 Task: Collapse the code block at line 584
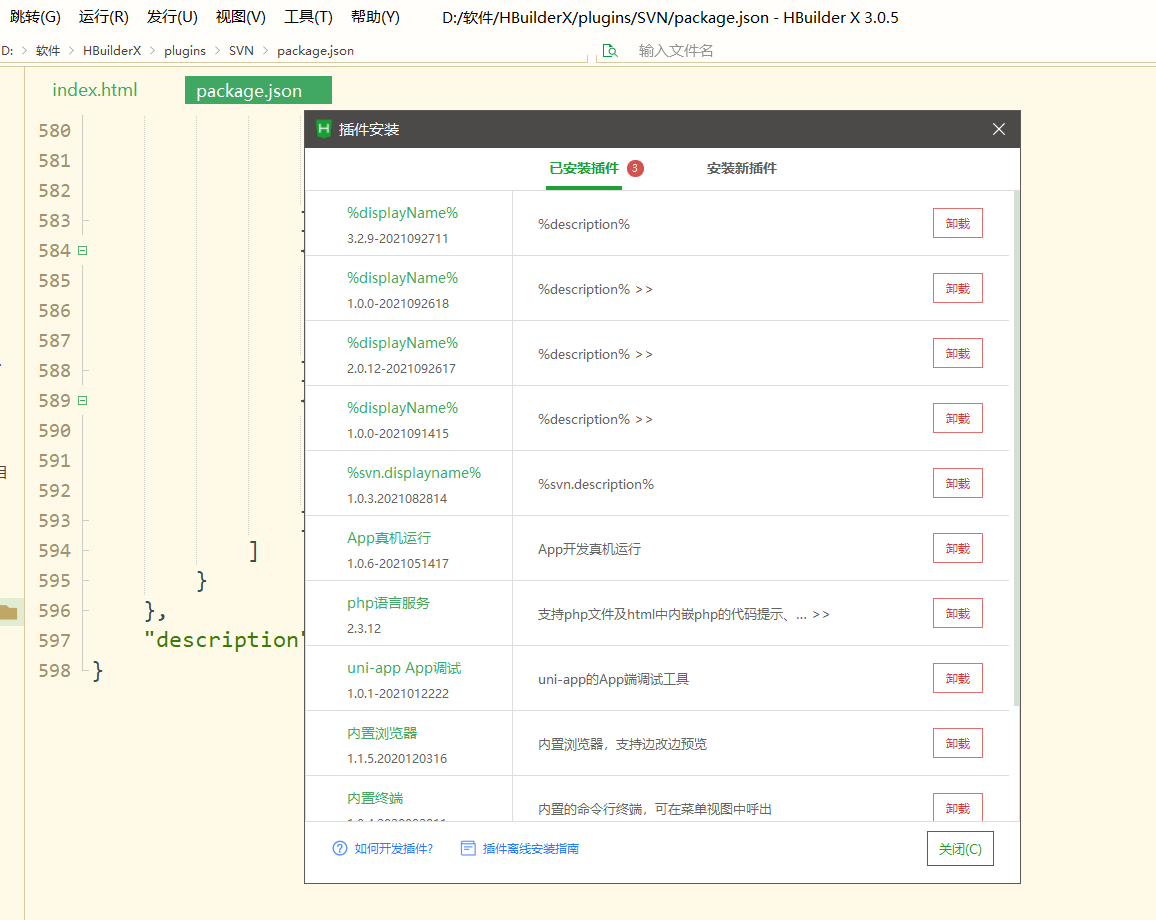(x=83, y=251)
